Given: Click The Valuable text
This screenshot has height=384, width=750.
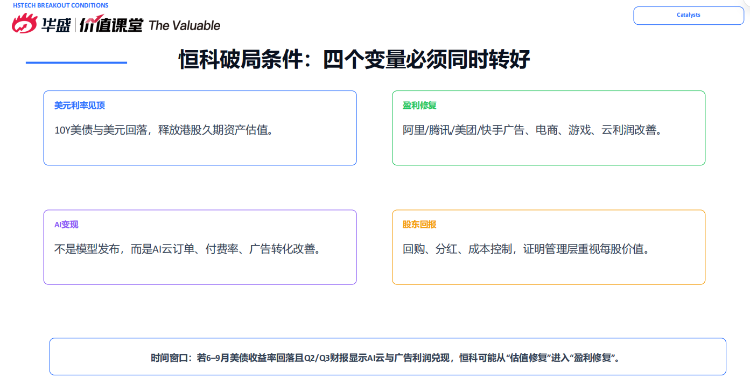Looking at the screenshot, I should [185, 25].
